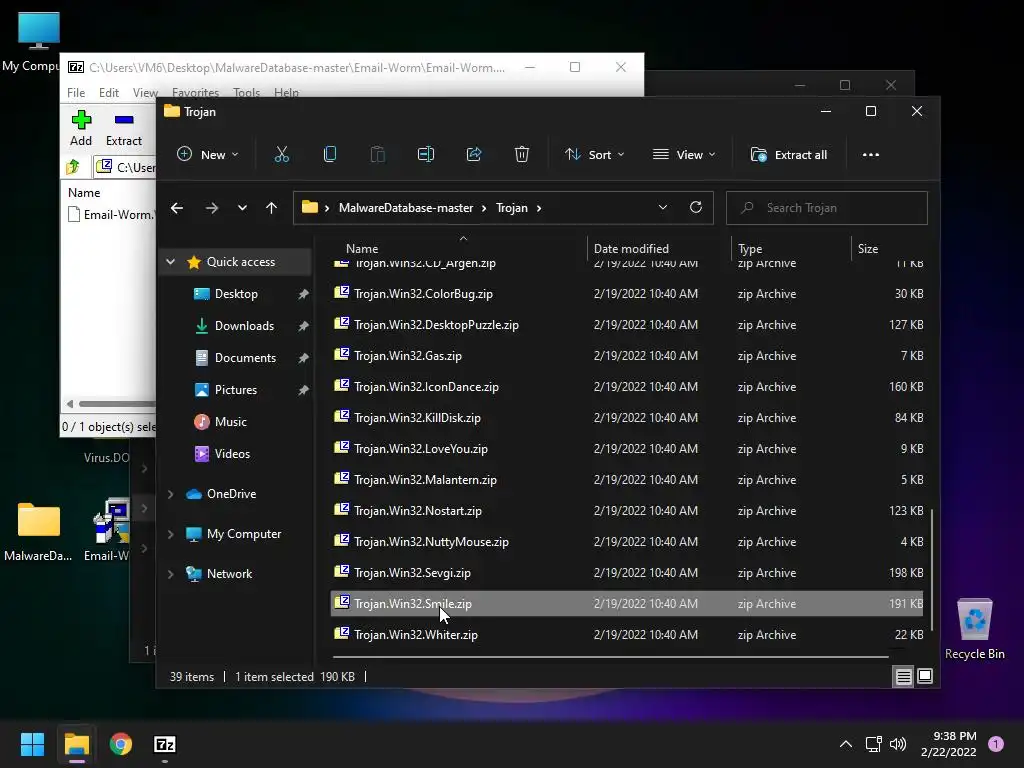Click the green Add icon in 7-Zip window
The image size is (1024, 768).
tap(81, 120)
